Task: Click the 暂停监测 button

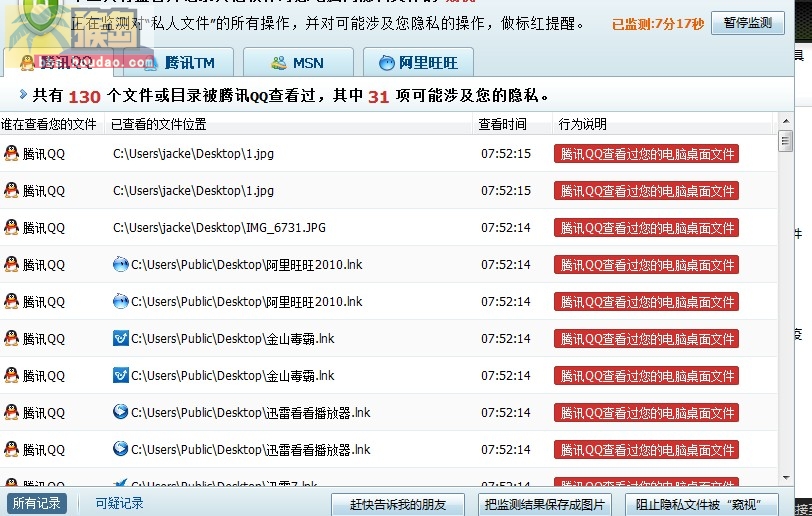Action: click(x=748, y=23)
